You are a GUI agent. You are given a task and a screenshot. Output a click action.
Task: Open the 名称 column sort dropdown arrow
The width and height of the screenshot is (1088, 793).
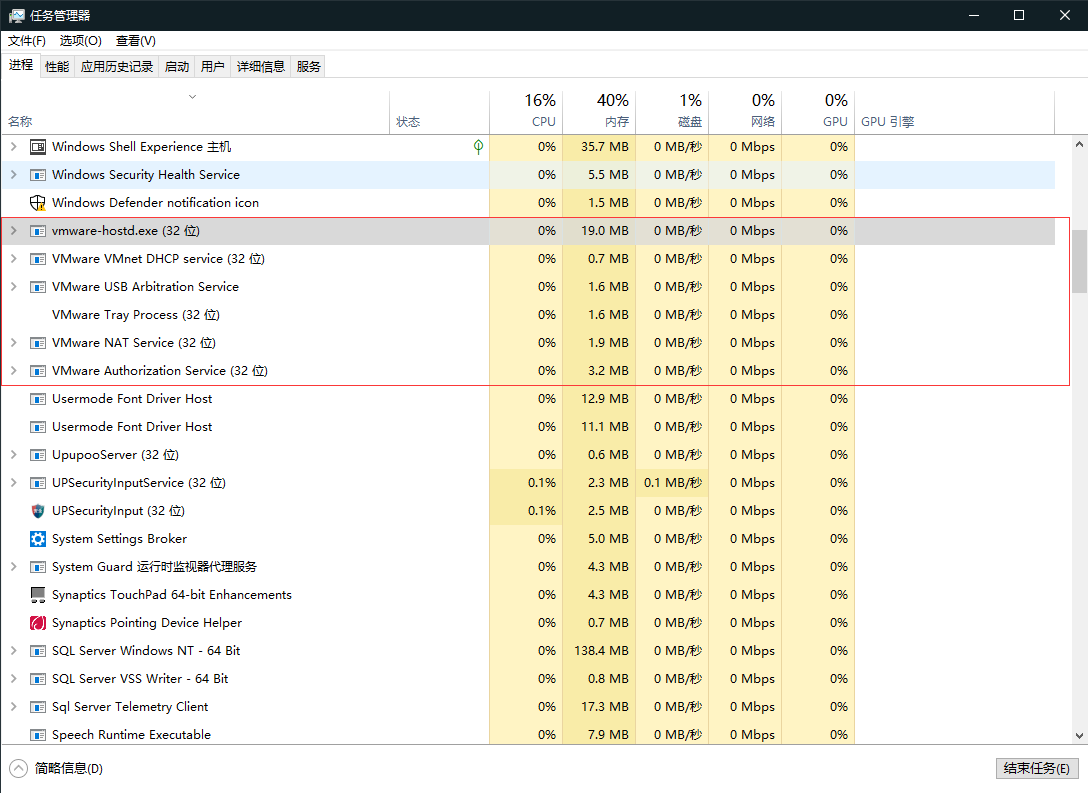[x=192, y=96]
